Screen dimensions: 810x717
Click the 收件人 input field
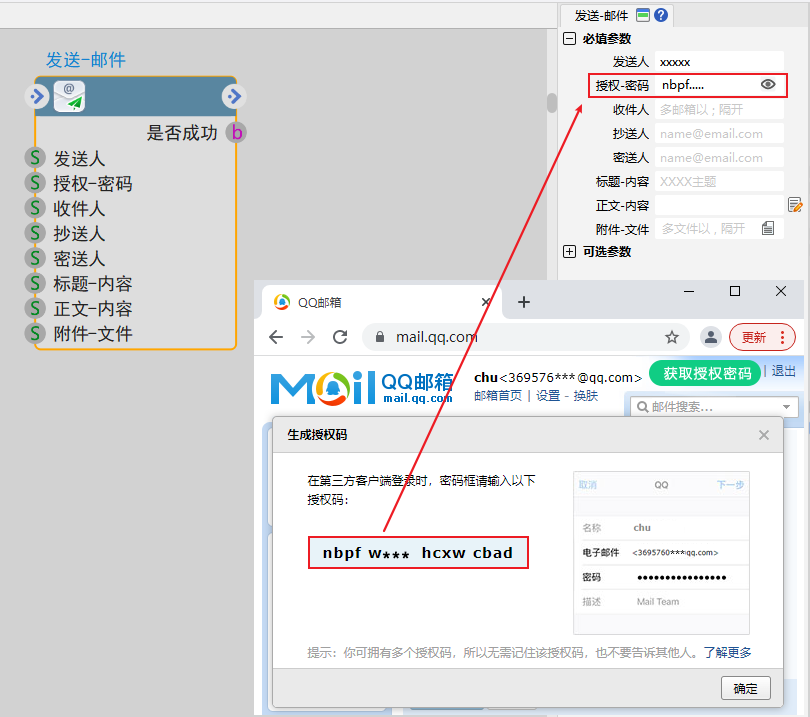pos(719,110)
